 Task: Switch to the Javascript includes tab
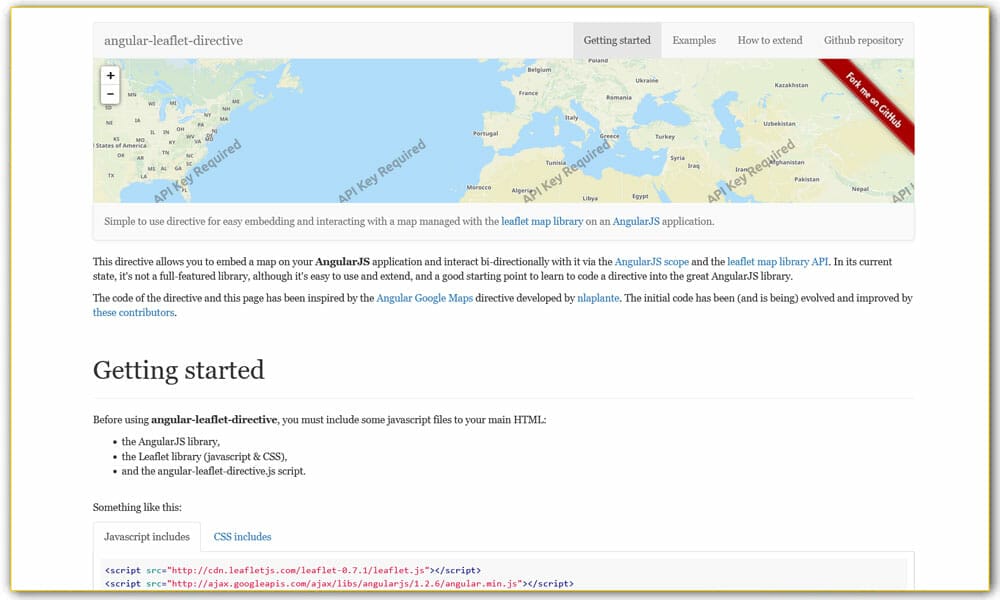[146, 536]
